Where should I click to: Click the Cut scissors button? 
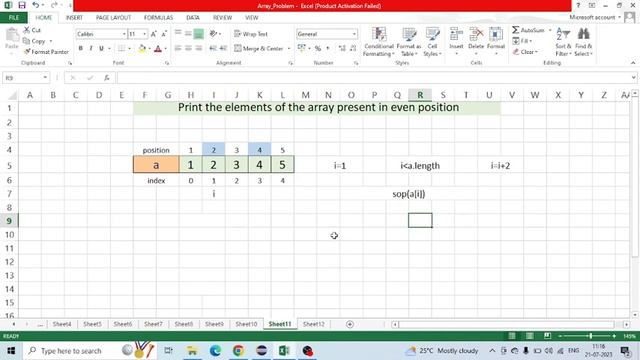click(32, 30)
